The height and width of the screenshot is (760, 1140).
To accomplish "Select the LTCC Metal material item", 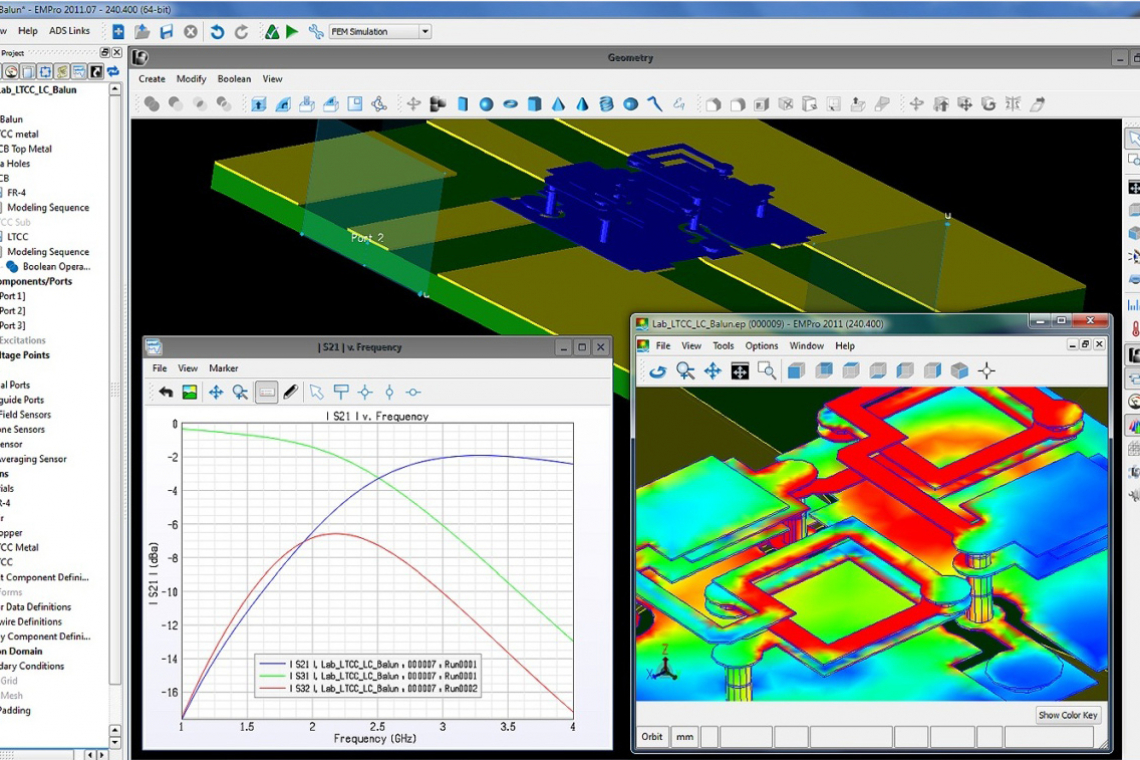I will [x=19, y=548].
